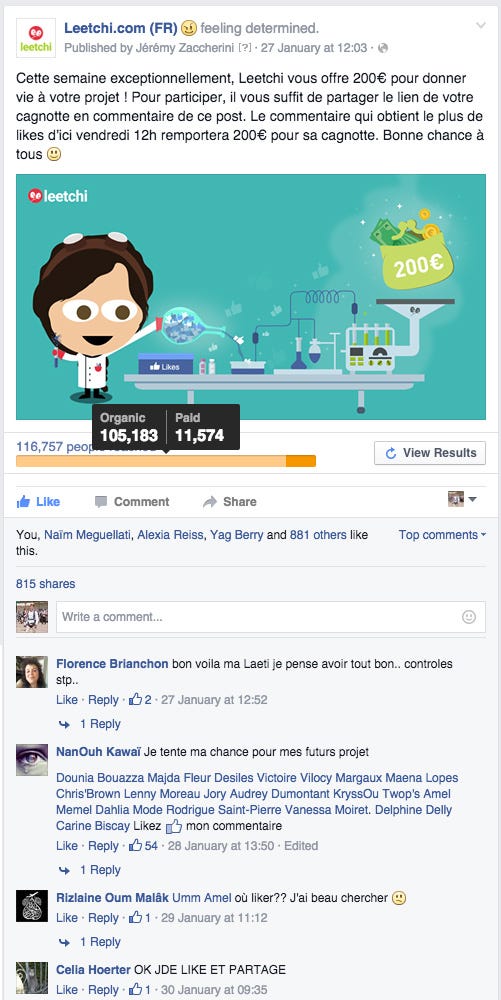Expand the Top comments sorting menu
The height and width of the screenshot is (1000, 501).
[442, 535]
